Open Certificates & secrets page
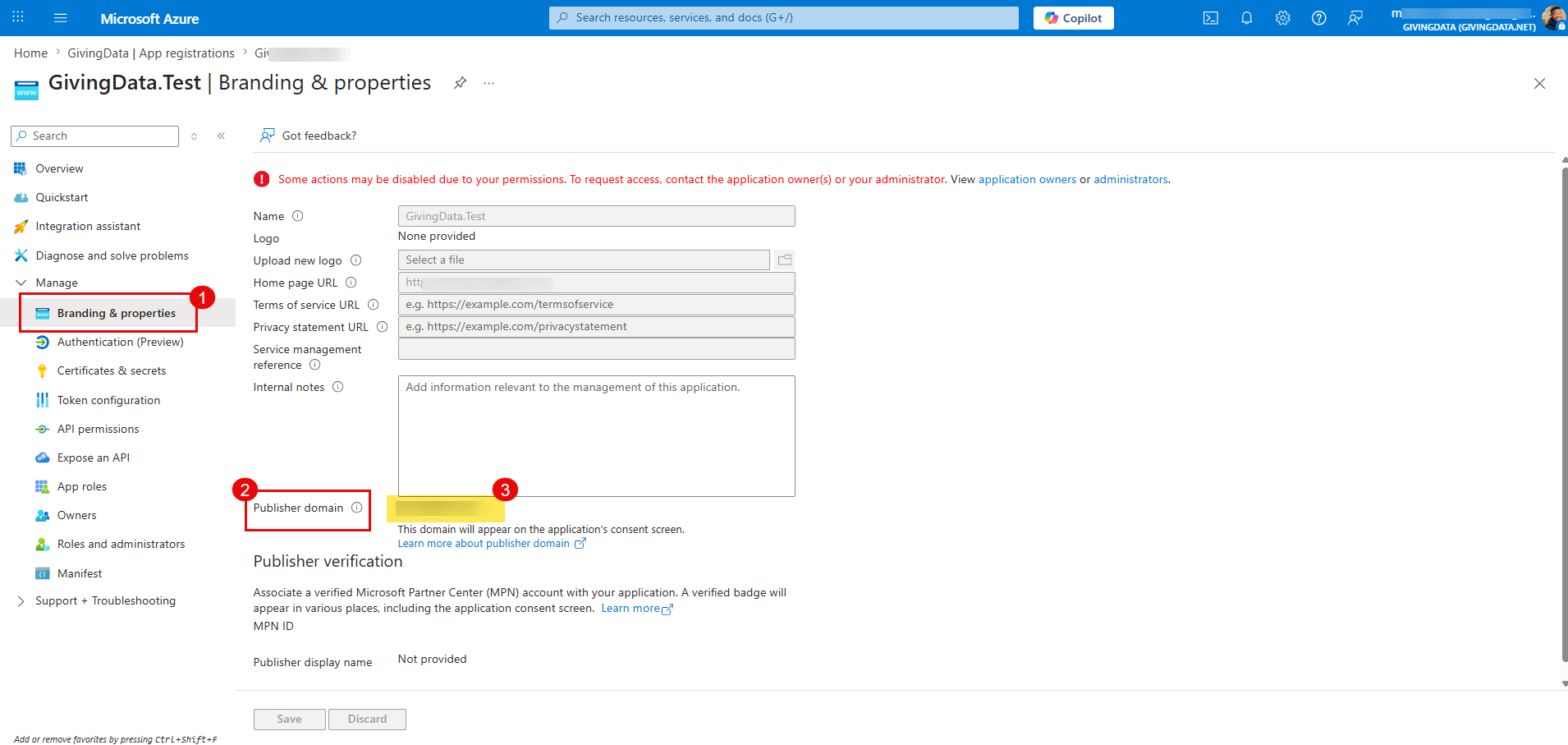This screenshot has height=745, width=1568. (x=112, y=370)
